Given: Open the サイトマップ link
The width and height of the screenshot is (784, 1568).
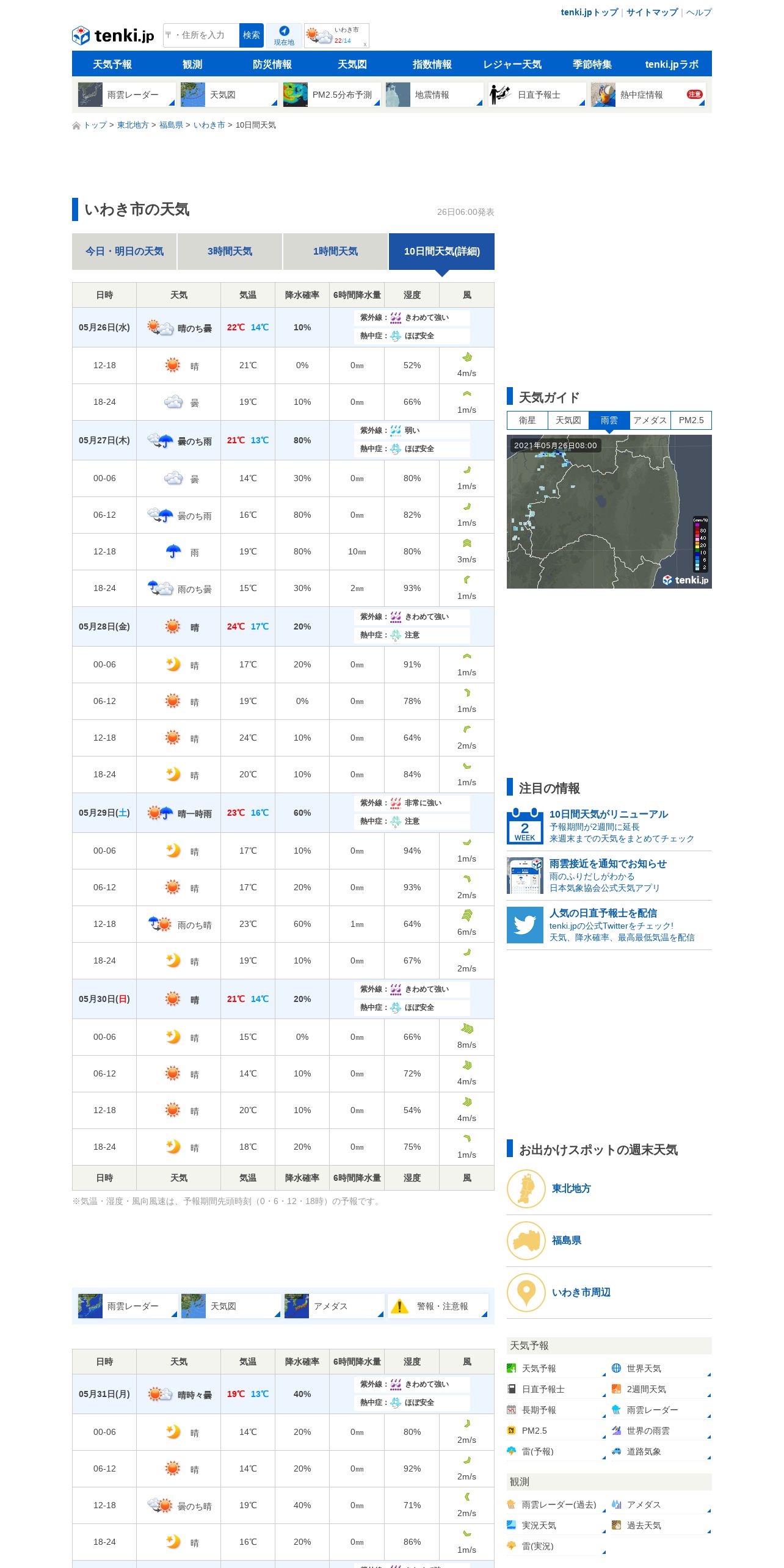Looking at the screenshot, I should (652, 12).
